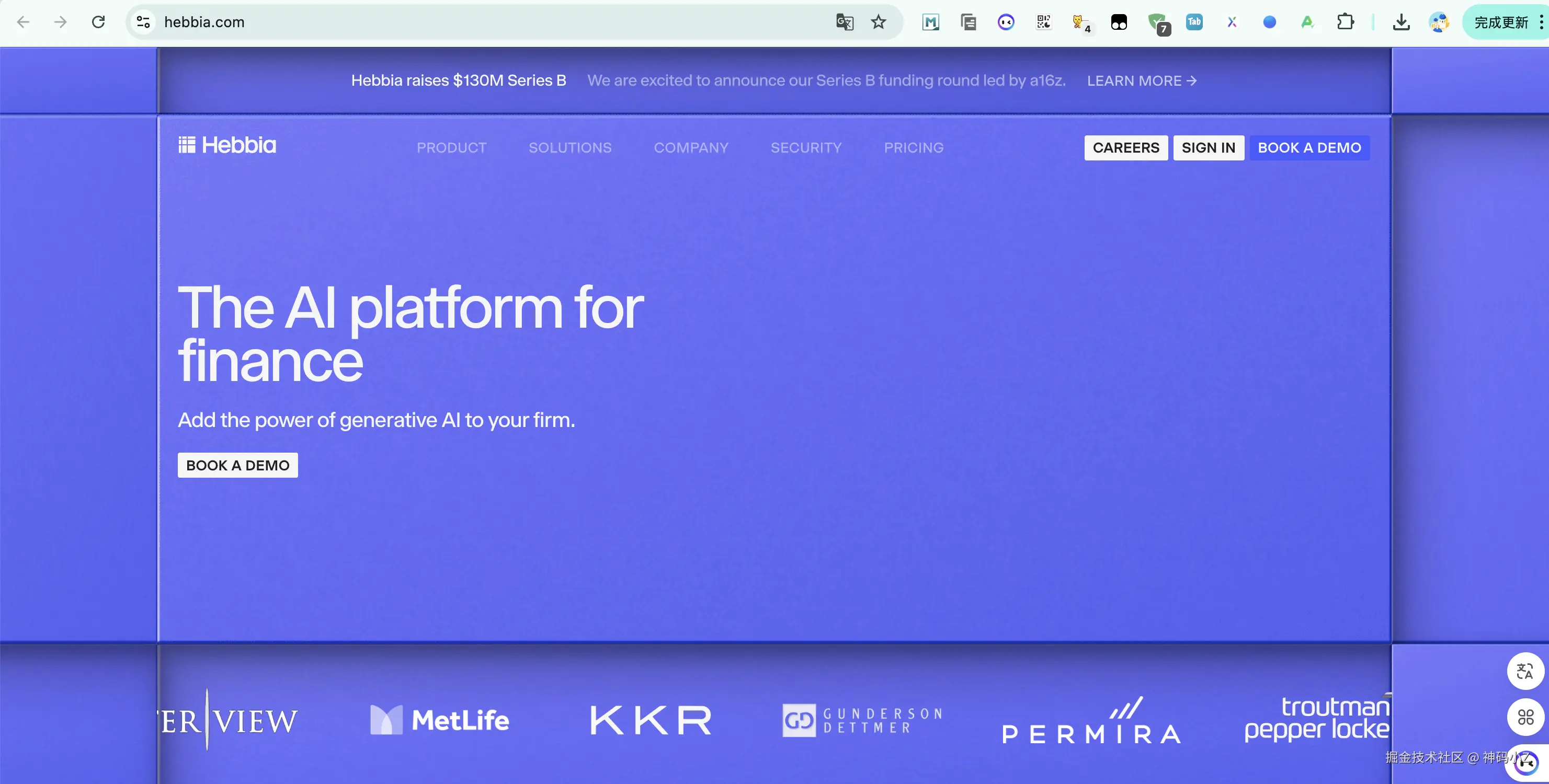The height and width of the screenshot is (784, 1549).
Task: Expand the SOLUTIONS nav menu
Action: coord(570,148)
